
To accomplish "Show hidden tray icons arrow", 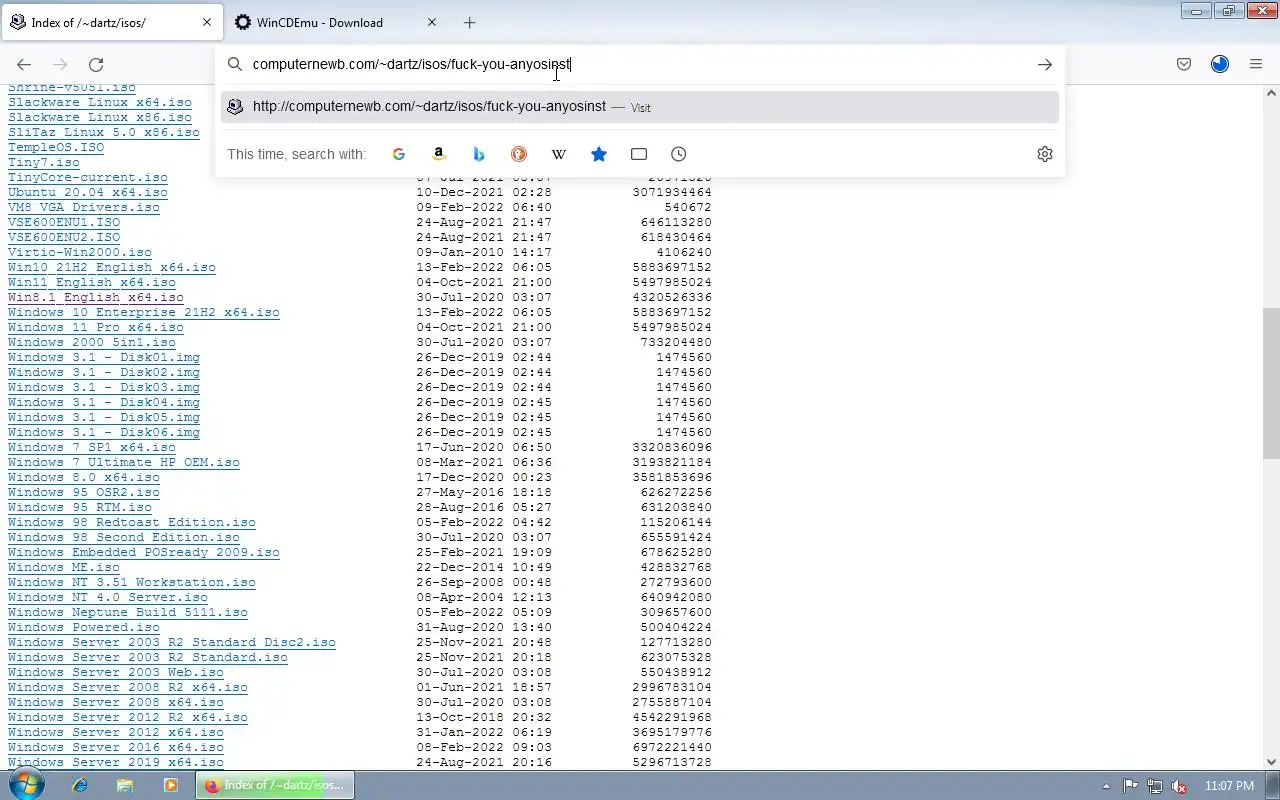I will [x=1106, y=786].
